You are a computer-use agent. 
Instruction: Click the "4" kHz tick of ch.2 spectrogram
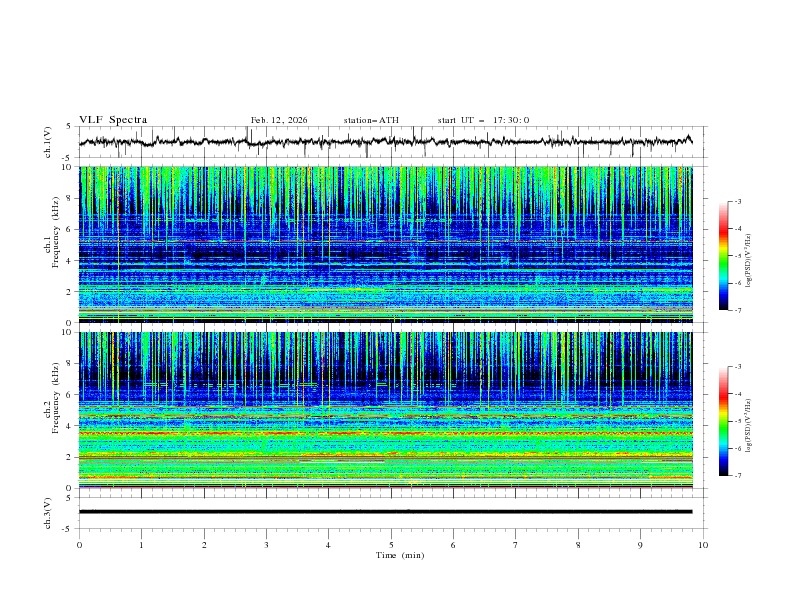[x=71, y=426]
